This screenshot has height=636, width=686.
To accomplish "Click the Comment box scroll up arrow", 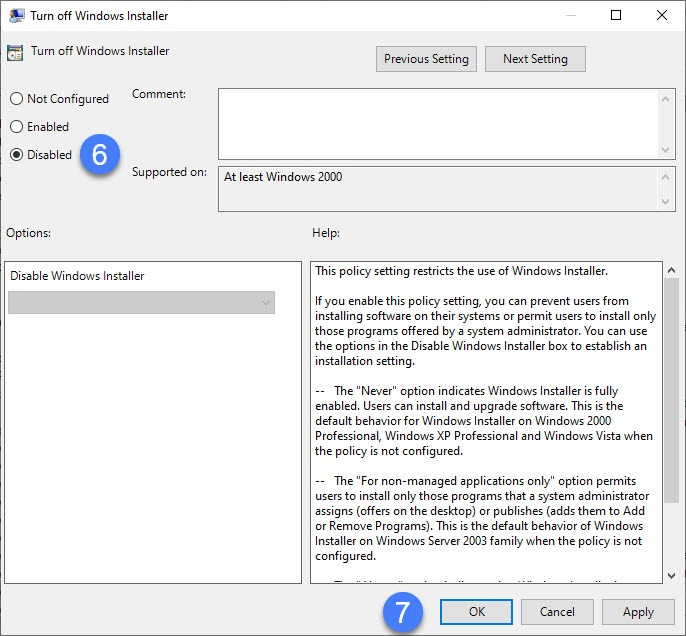I will click(x=665, y=99).
